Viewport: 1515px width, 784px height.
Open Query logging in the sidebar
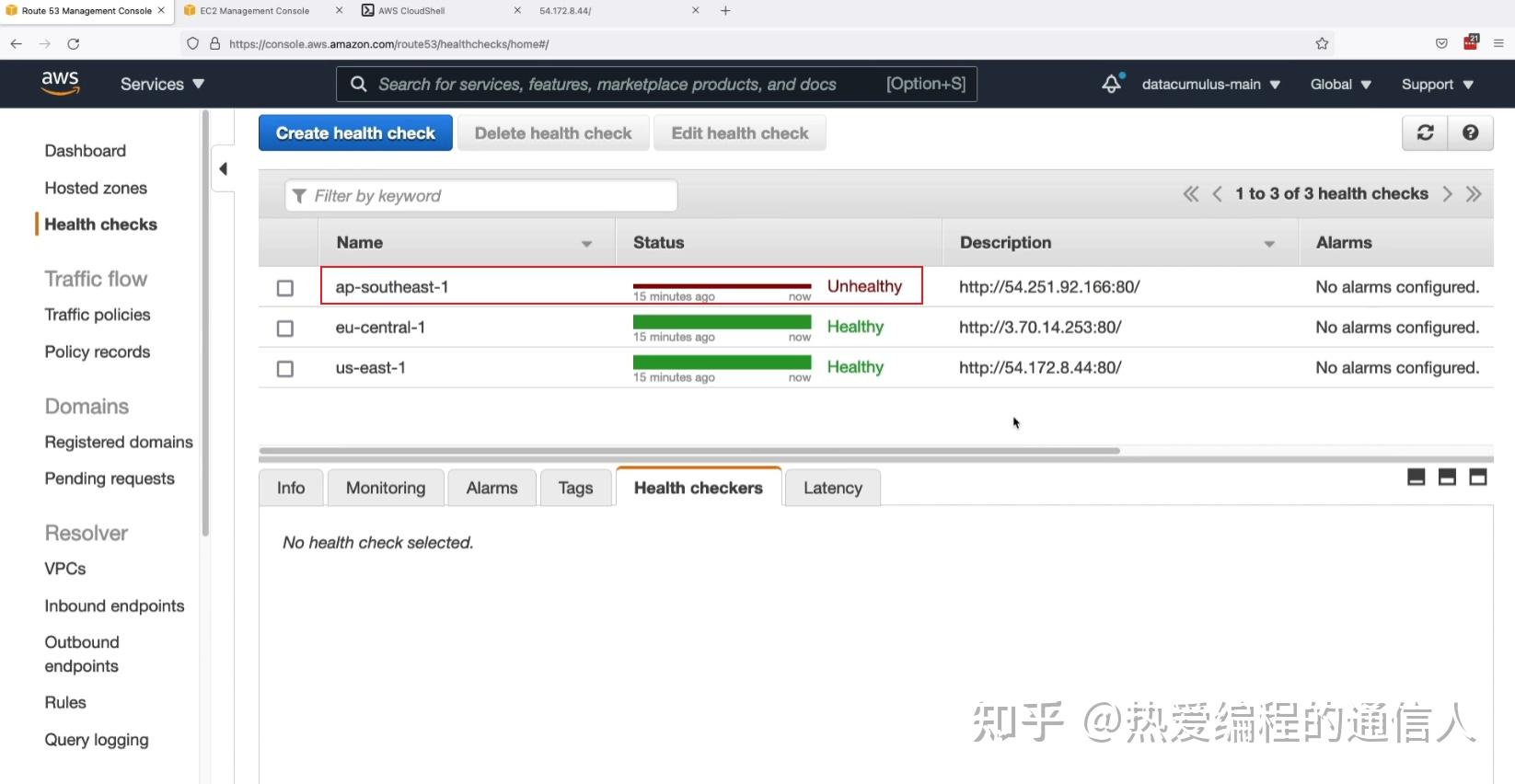pos(97,740)
